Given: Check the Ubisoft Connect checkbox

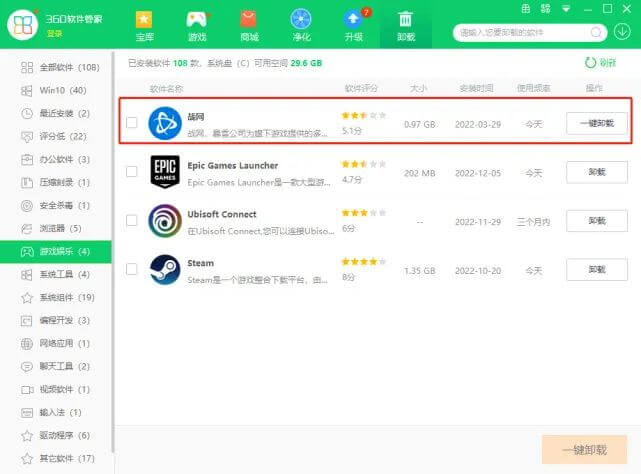Looking at the screenshot, I should (x=132, y=220).
